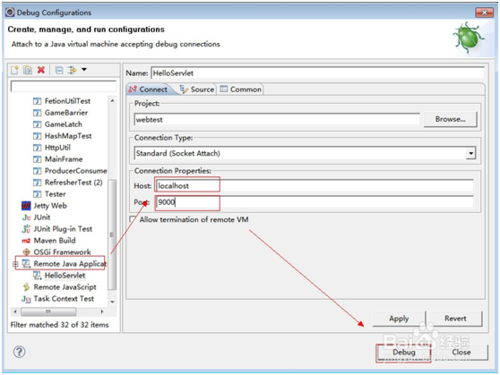
Task: Click the Browse... button
Action: 450,119
